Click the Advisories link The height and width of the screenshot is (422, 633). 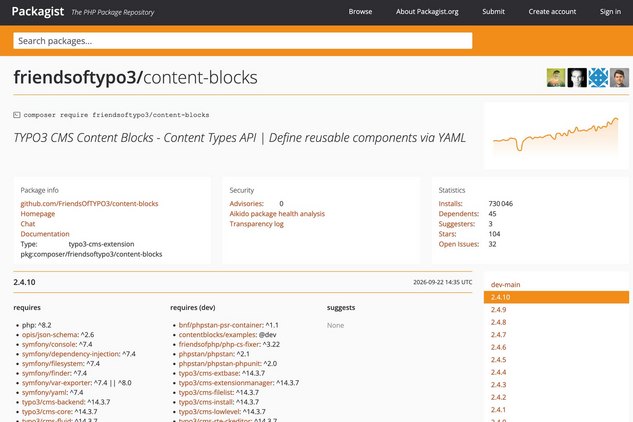pyautogui.click(x=246, y=204)
